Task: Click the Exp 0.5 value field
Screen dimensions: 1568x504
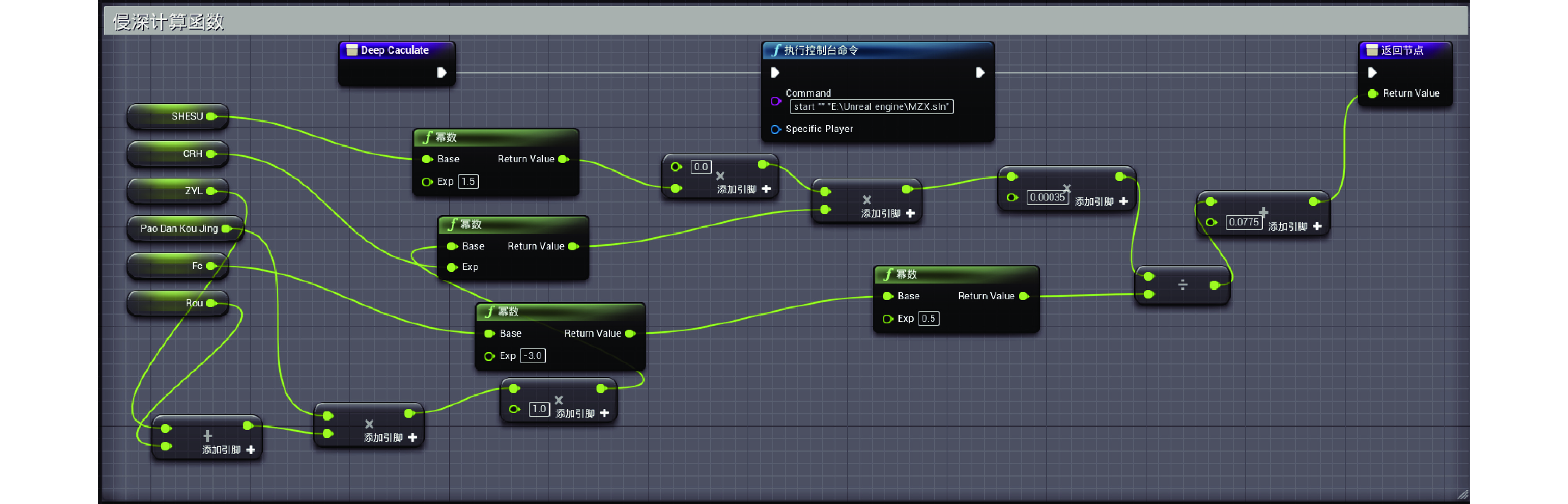Action: click(928, 319)
